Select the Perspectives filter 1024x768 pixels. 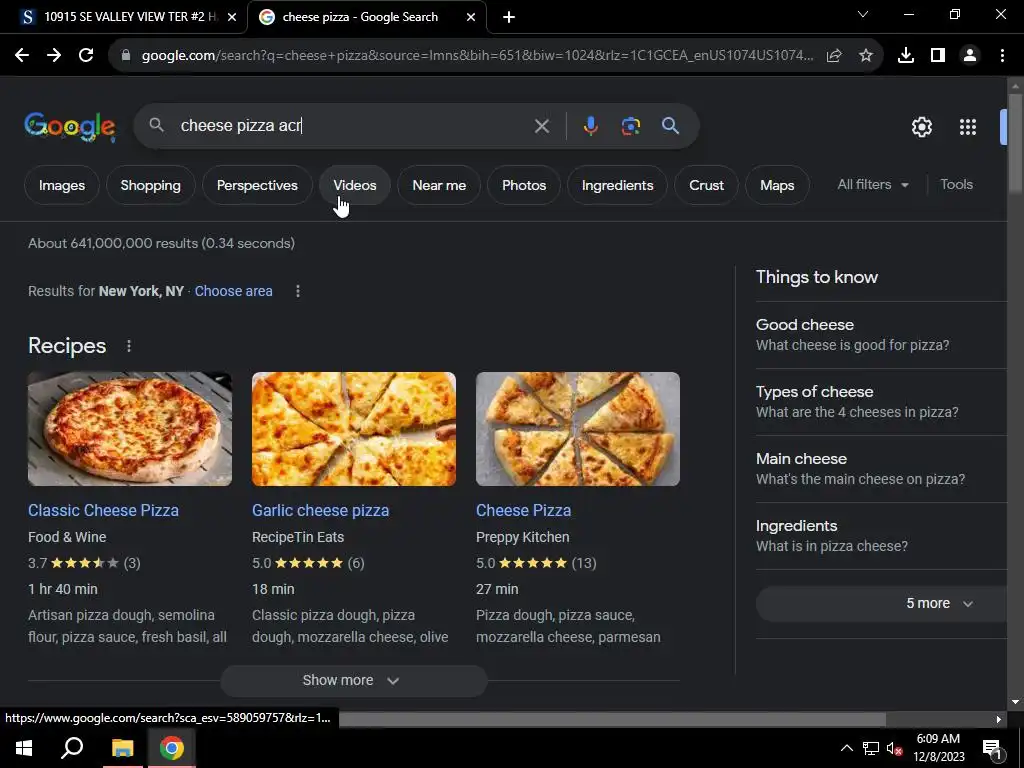(257, 185)
